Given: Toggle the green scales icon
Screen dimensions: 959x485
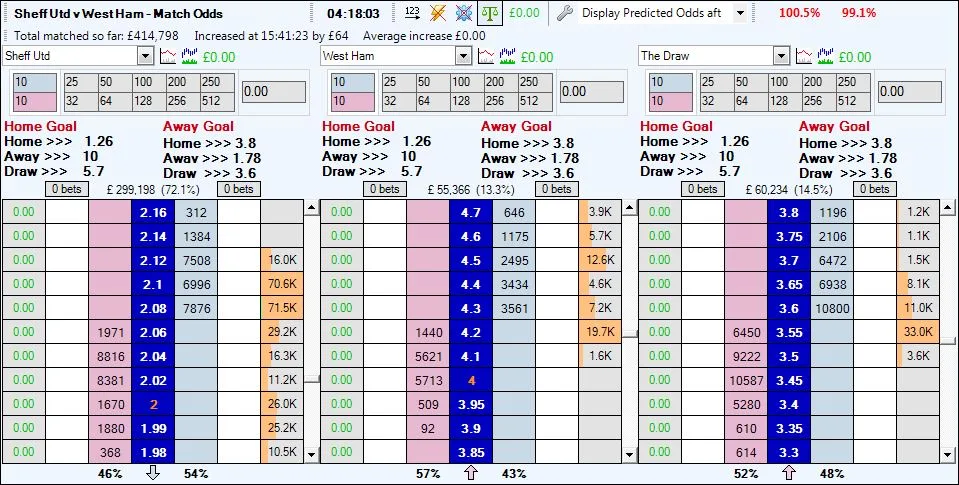Looking at the screenshot, I should 491,12.
